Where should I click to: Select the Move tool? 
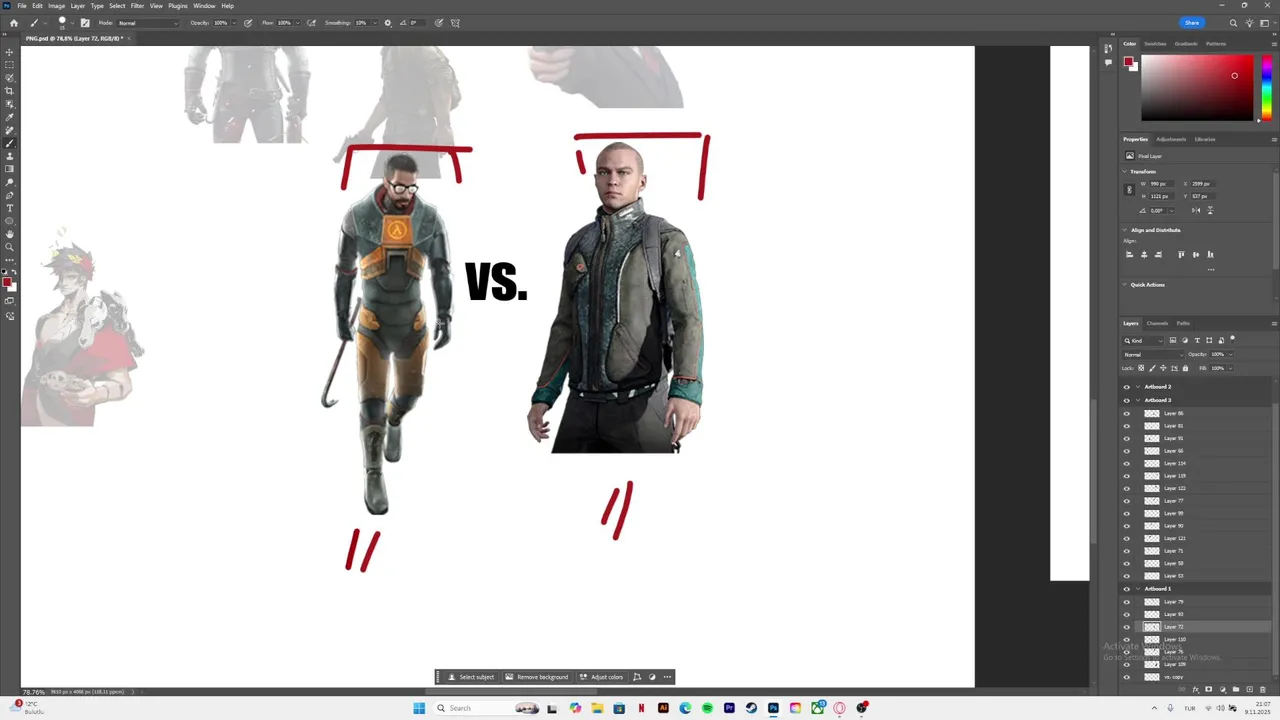point(10,52)
